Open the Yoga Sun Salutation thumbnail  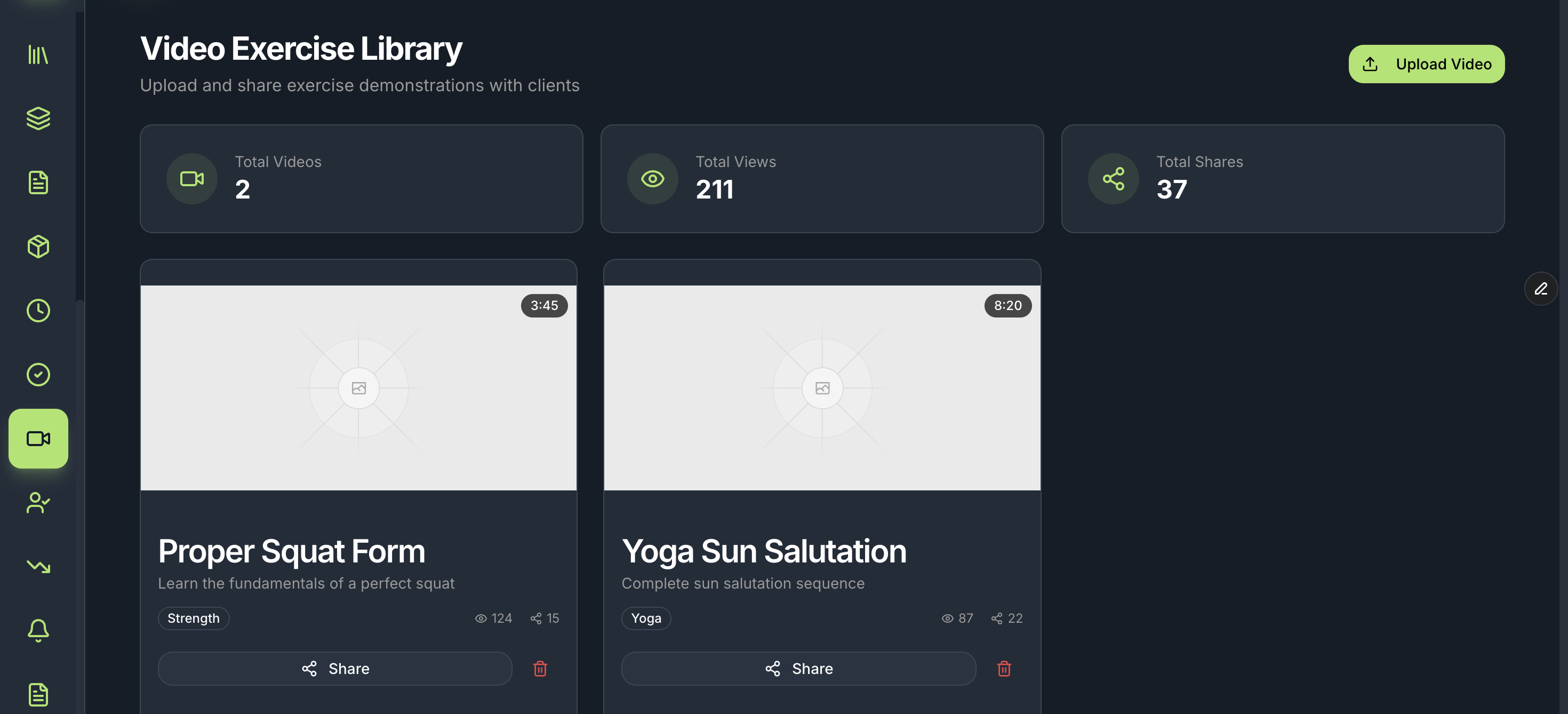tap(822, 388)
